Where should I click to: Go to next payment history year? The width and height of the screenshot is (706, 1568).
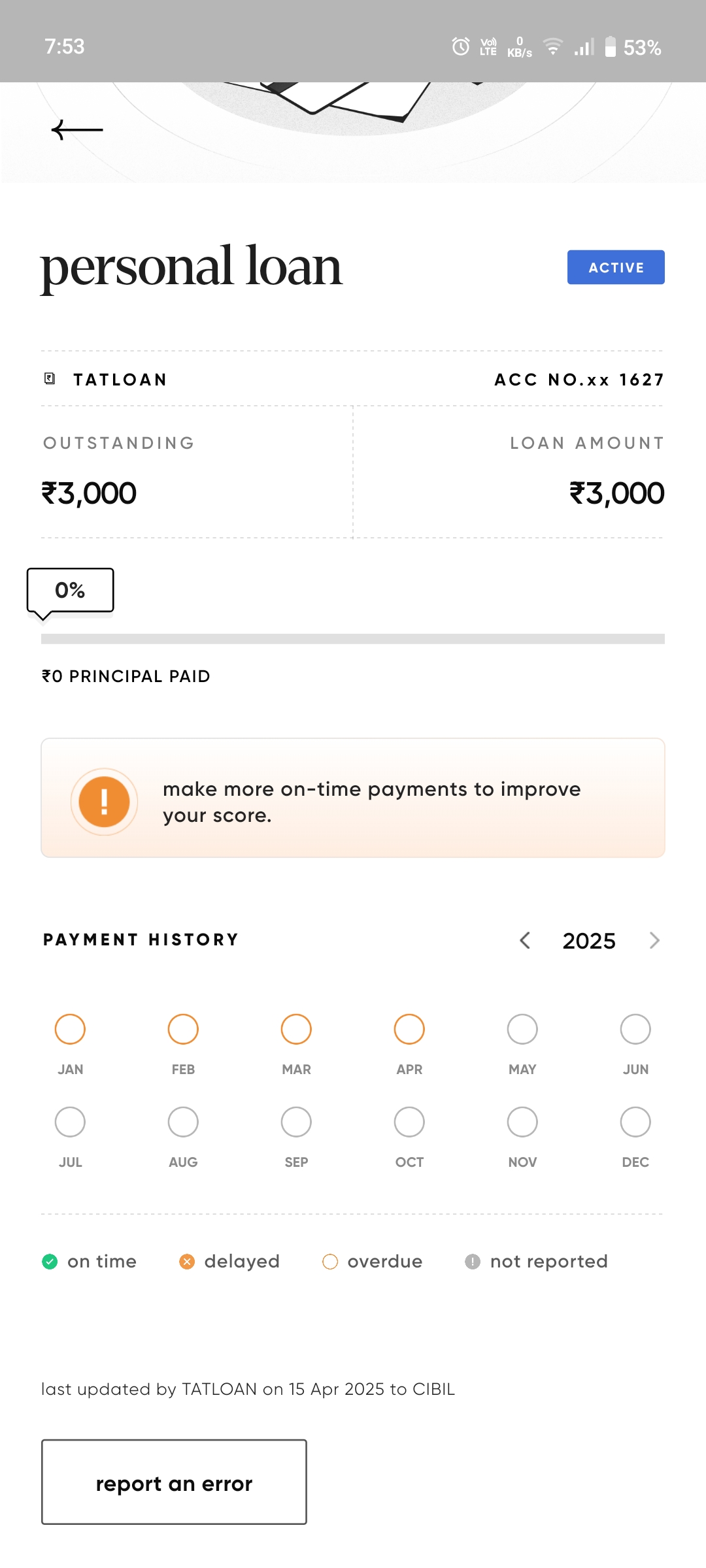(x=654, y=941)
